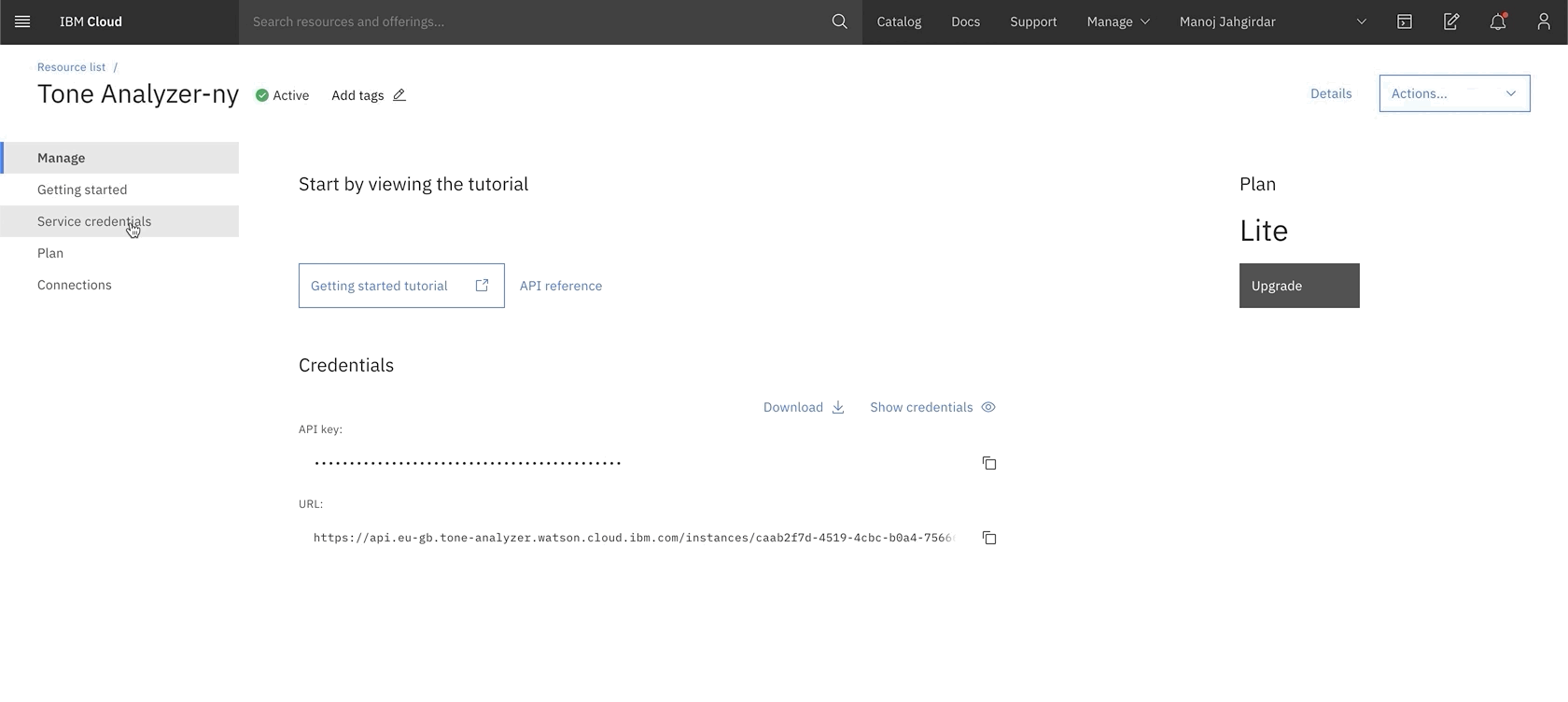
Task: Click the green Active status icon
Action: click(262, 95)
